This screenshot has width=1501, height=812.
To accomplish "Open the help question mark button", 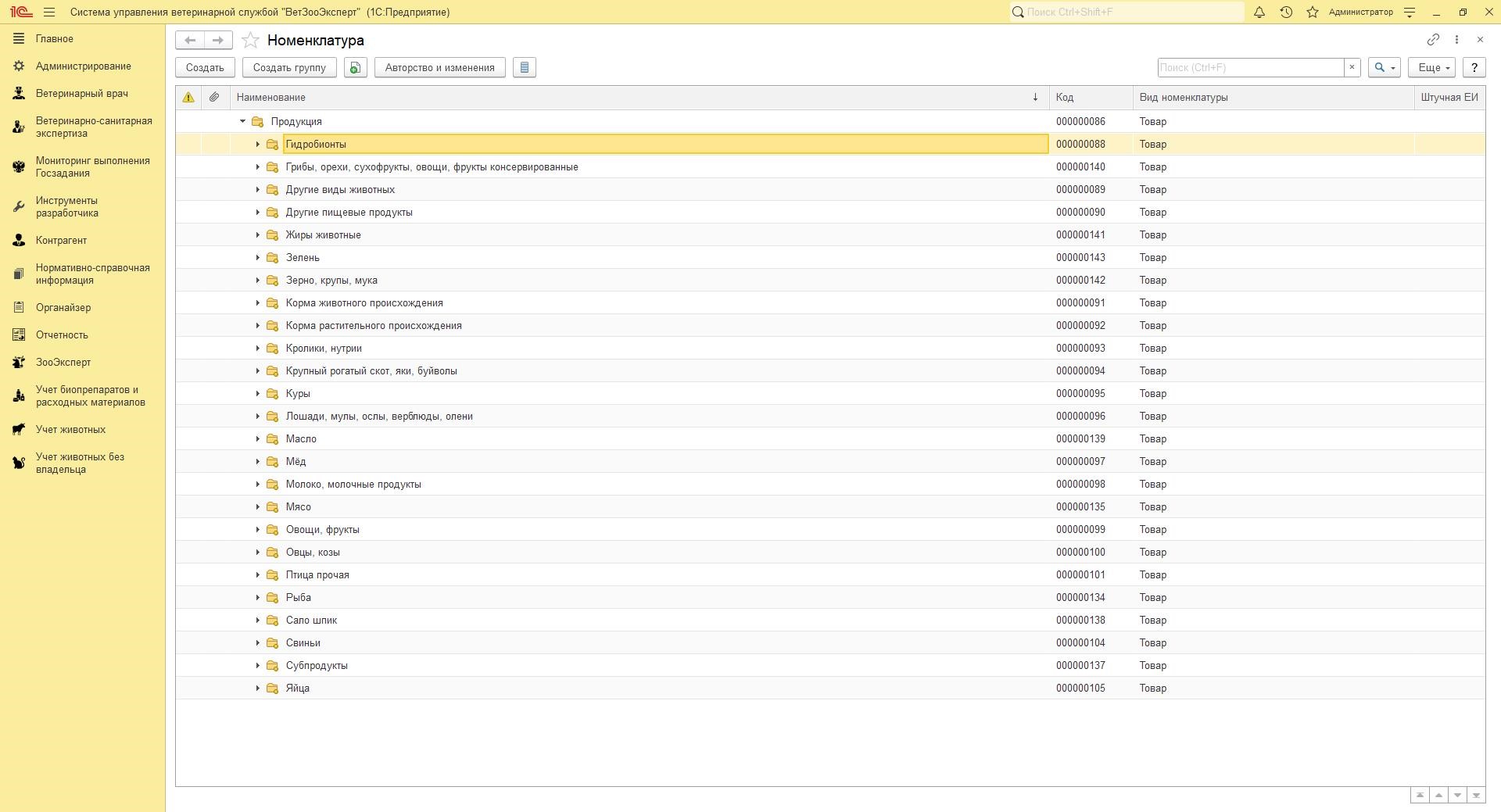I will tap(1474, 68).
